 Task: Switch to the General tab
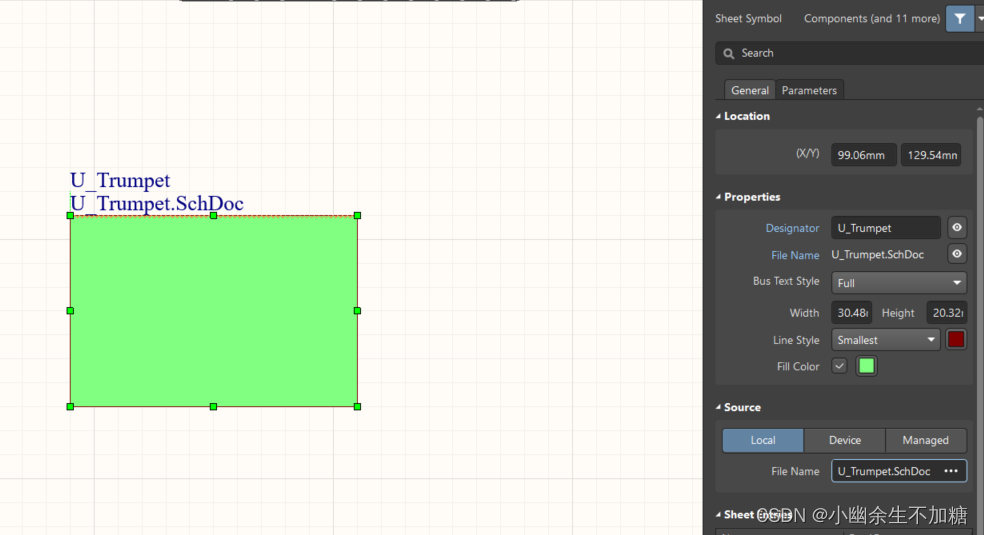749,90
